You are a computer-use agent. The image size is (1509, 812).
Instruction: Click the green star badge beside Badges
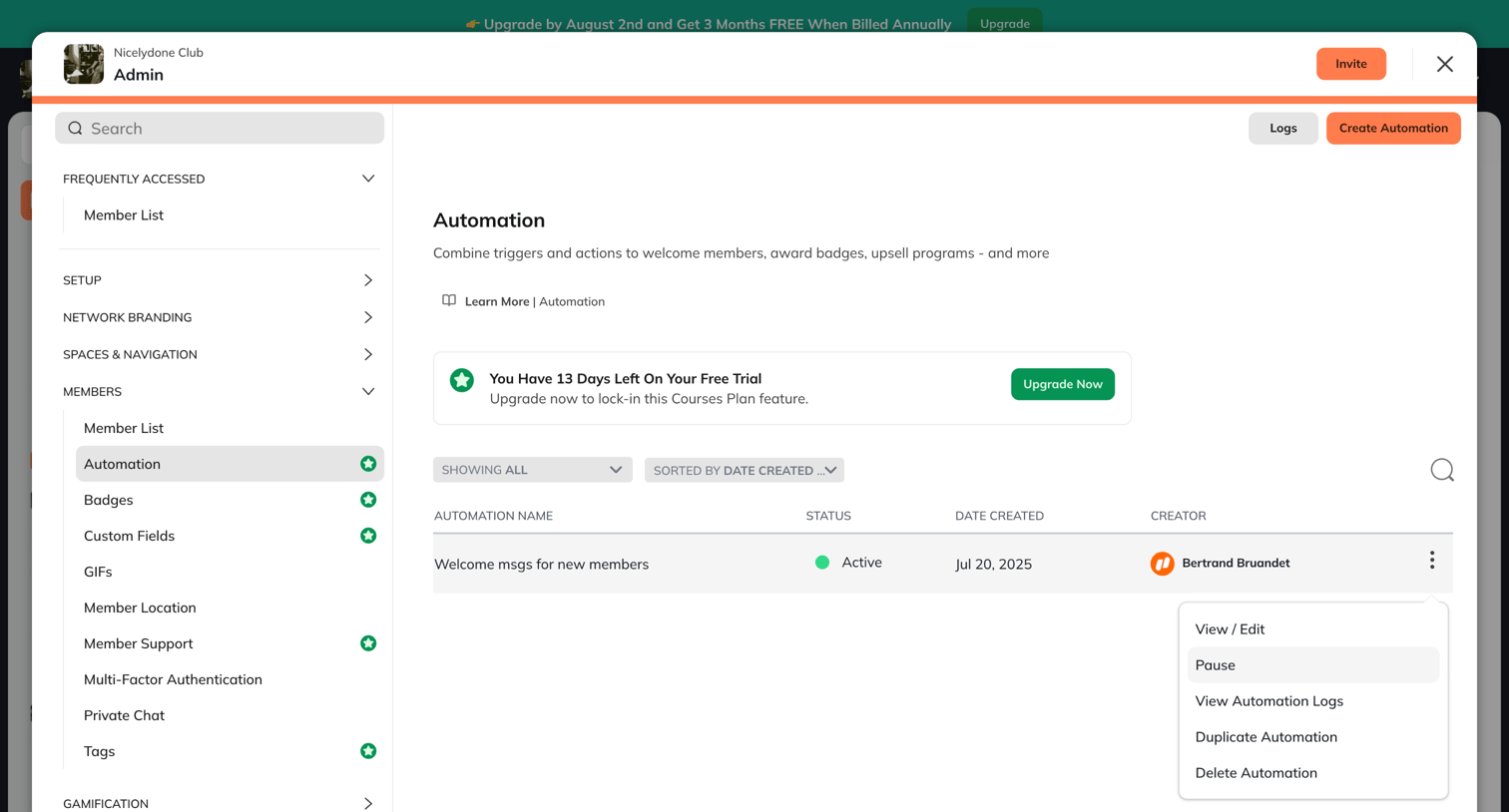(368, 500)
